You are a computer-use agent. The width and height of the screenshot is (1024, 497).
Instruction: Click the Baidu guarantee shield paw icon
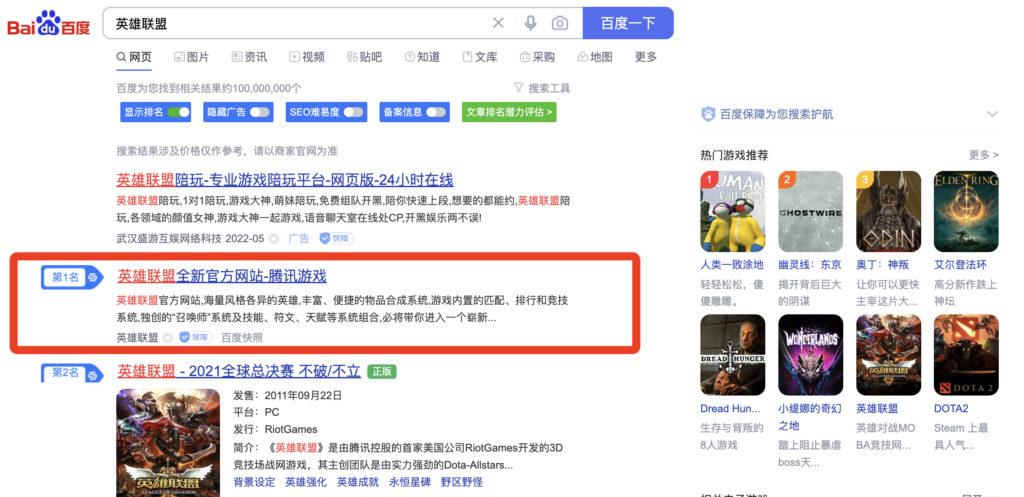(709, 114)
